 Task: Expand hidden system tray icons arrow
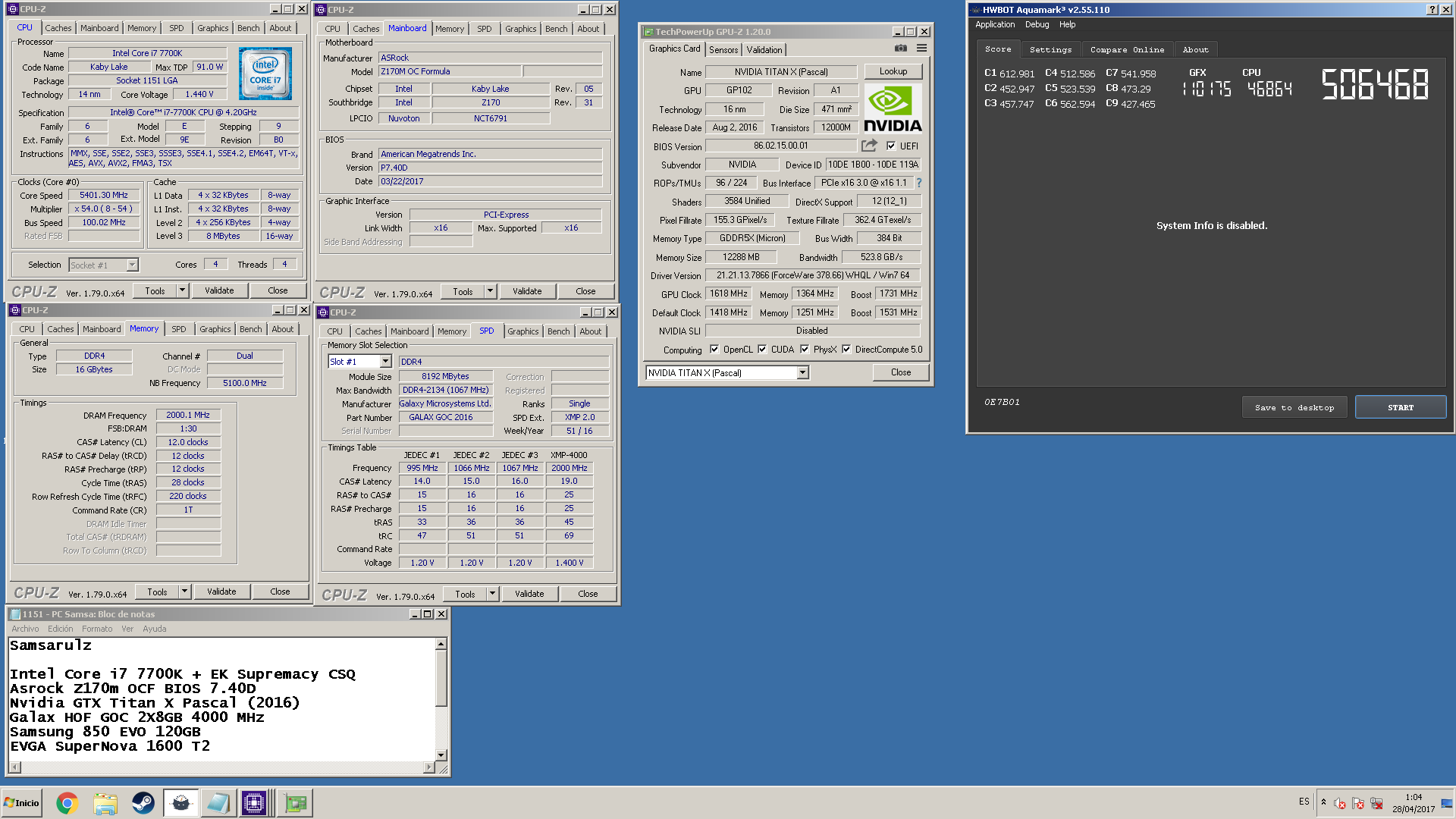[x=1323, y=802]
